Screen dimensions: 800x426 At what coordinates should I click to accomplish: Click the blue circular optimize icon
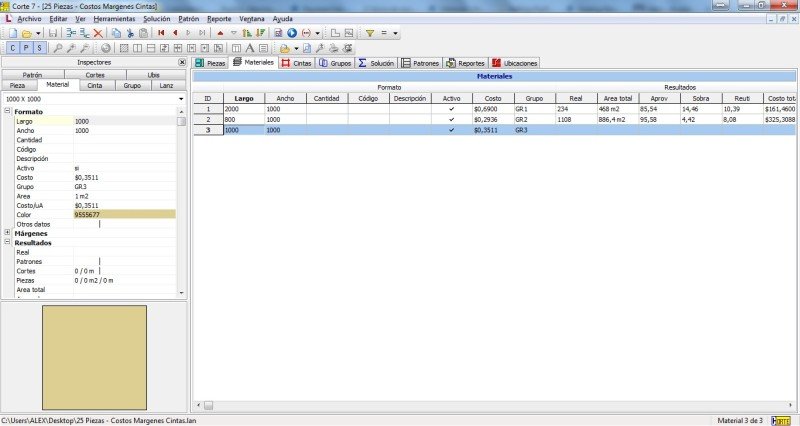click(292, 33)
